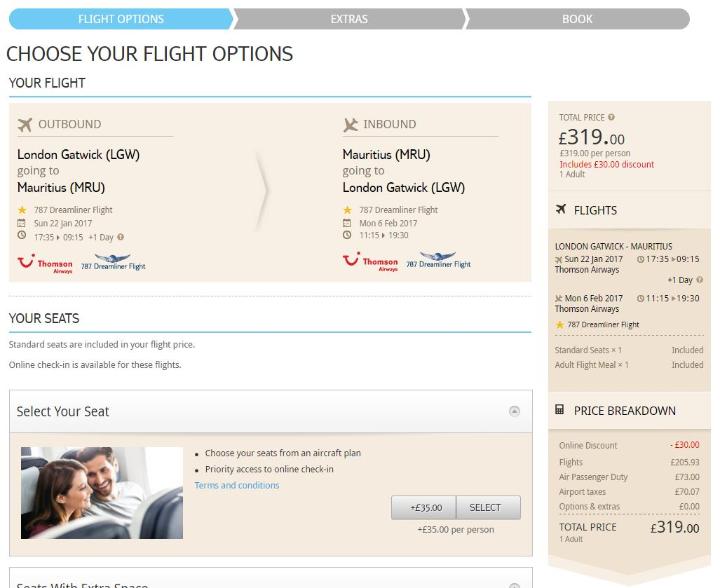The image size is (720, 588).
Task: Expand the Seats With Extra Space panel
Action: point(514,585)
